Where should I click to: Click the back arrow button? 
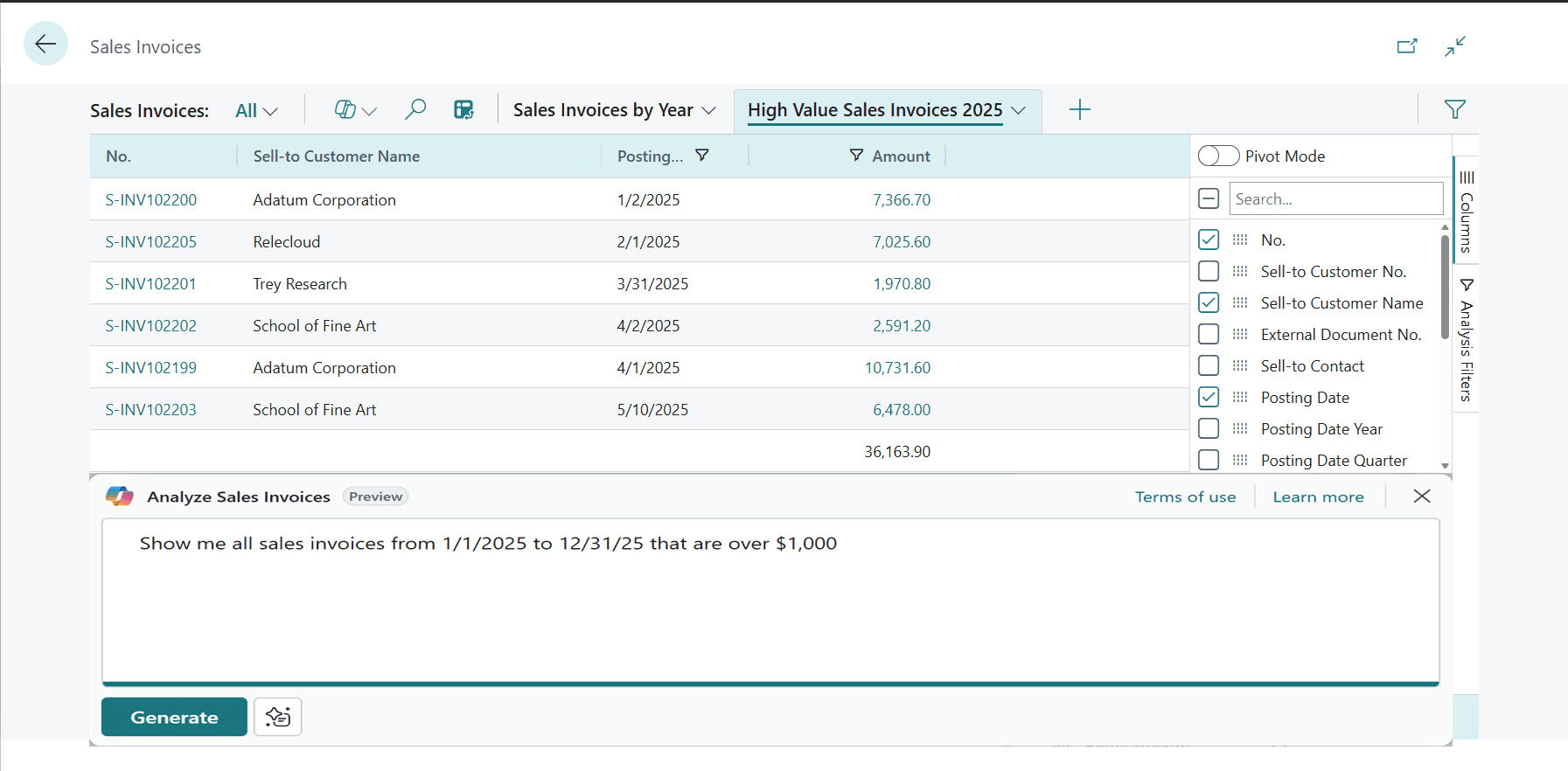point(45,44)
